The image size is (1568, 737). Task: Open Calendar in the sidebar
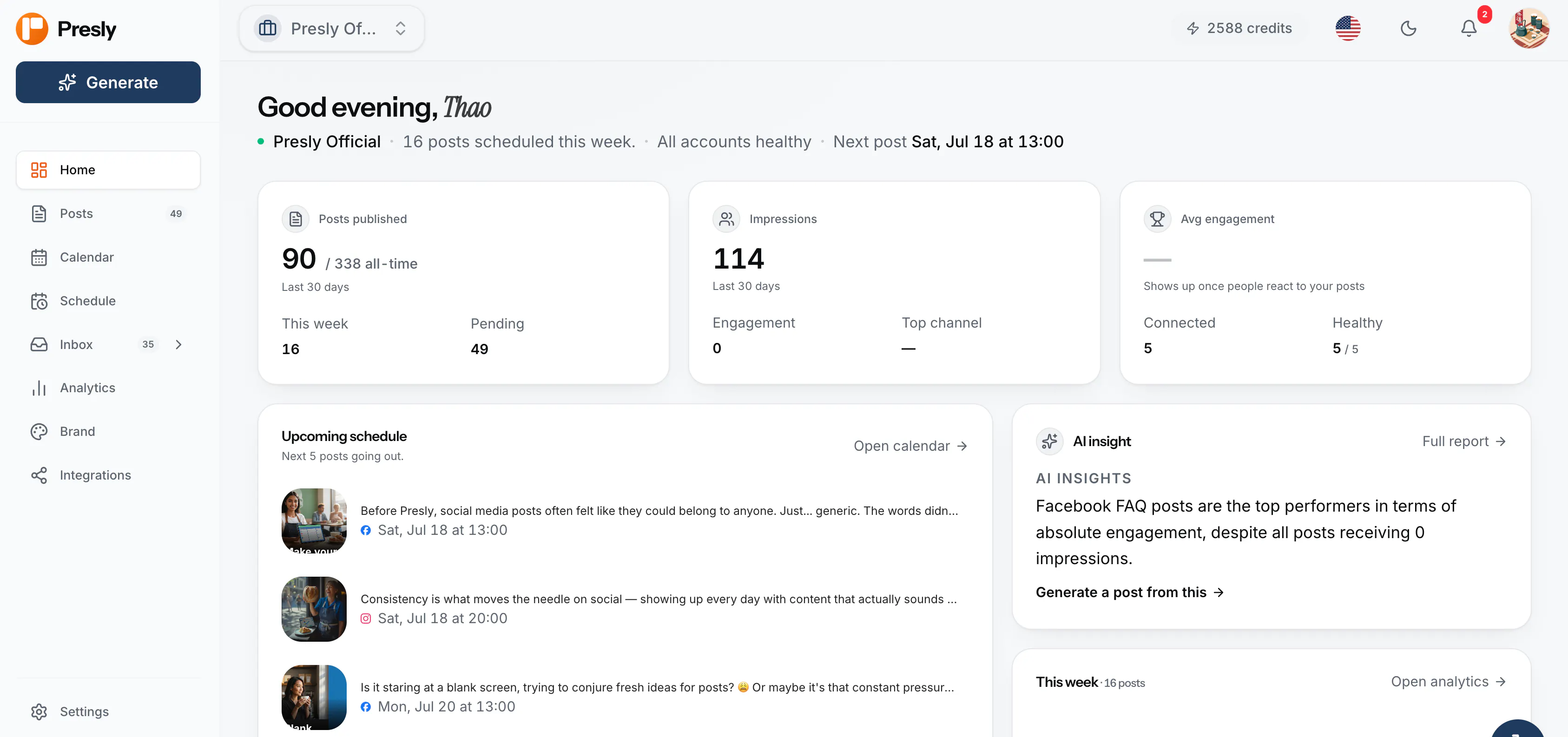point(108,257)
